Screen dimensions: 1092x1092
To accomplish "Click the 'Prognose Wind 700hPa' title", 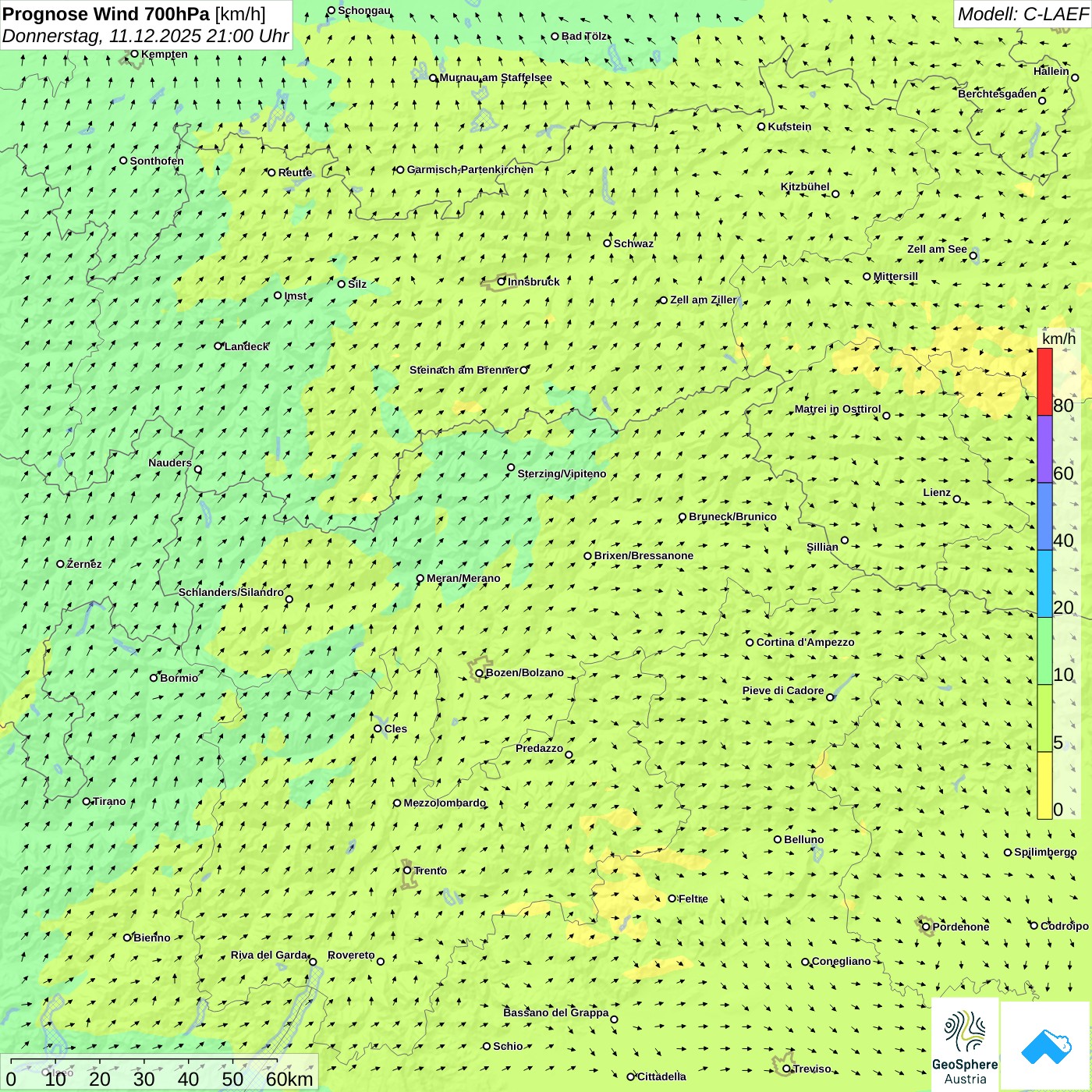I will pyautogui.click(x=106, y=13).
